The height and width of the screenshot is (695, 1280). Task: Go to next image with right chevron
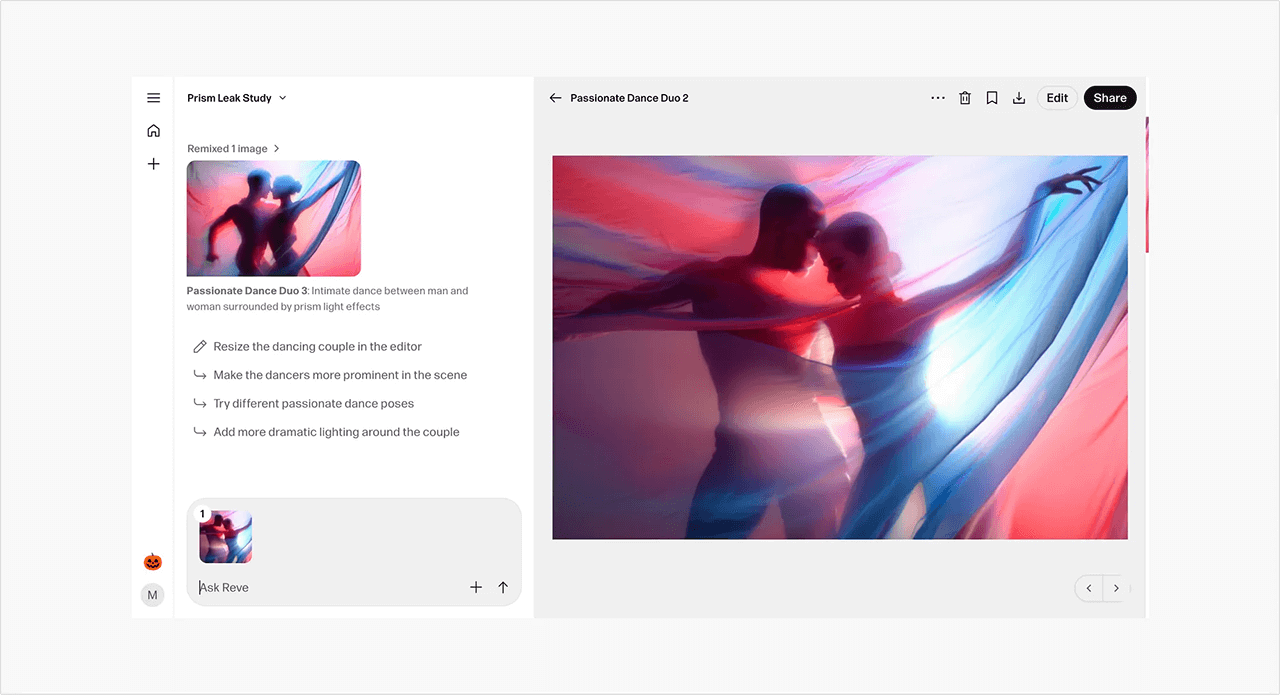(x=1116, y=589)
